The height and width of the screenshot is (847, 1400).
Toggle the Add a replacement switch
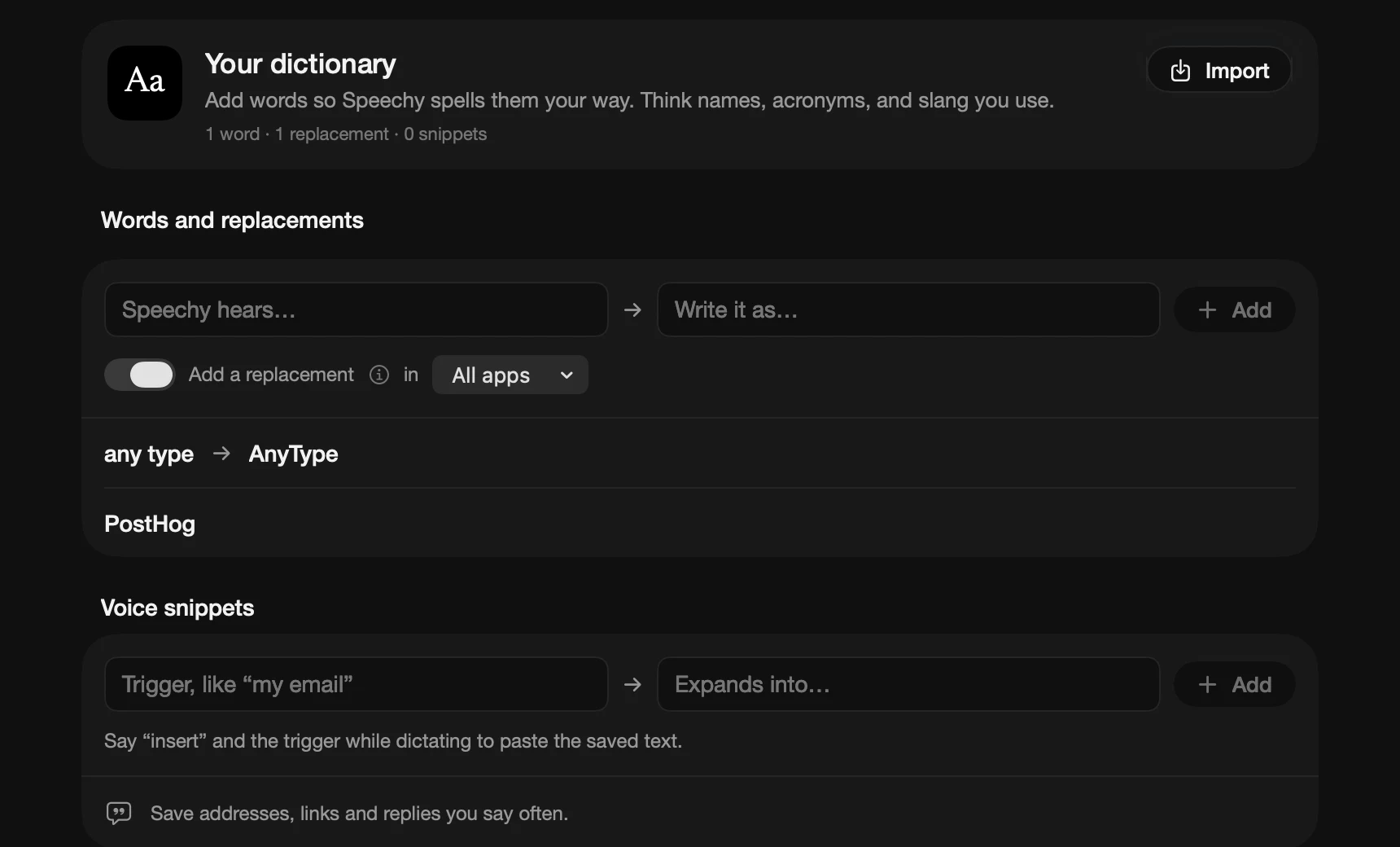point(139,375)
